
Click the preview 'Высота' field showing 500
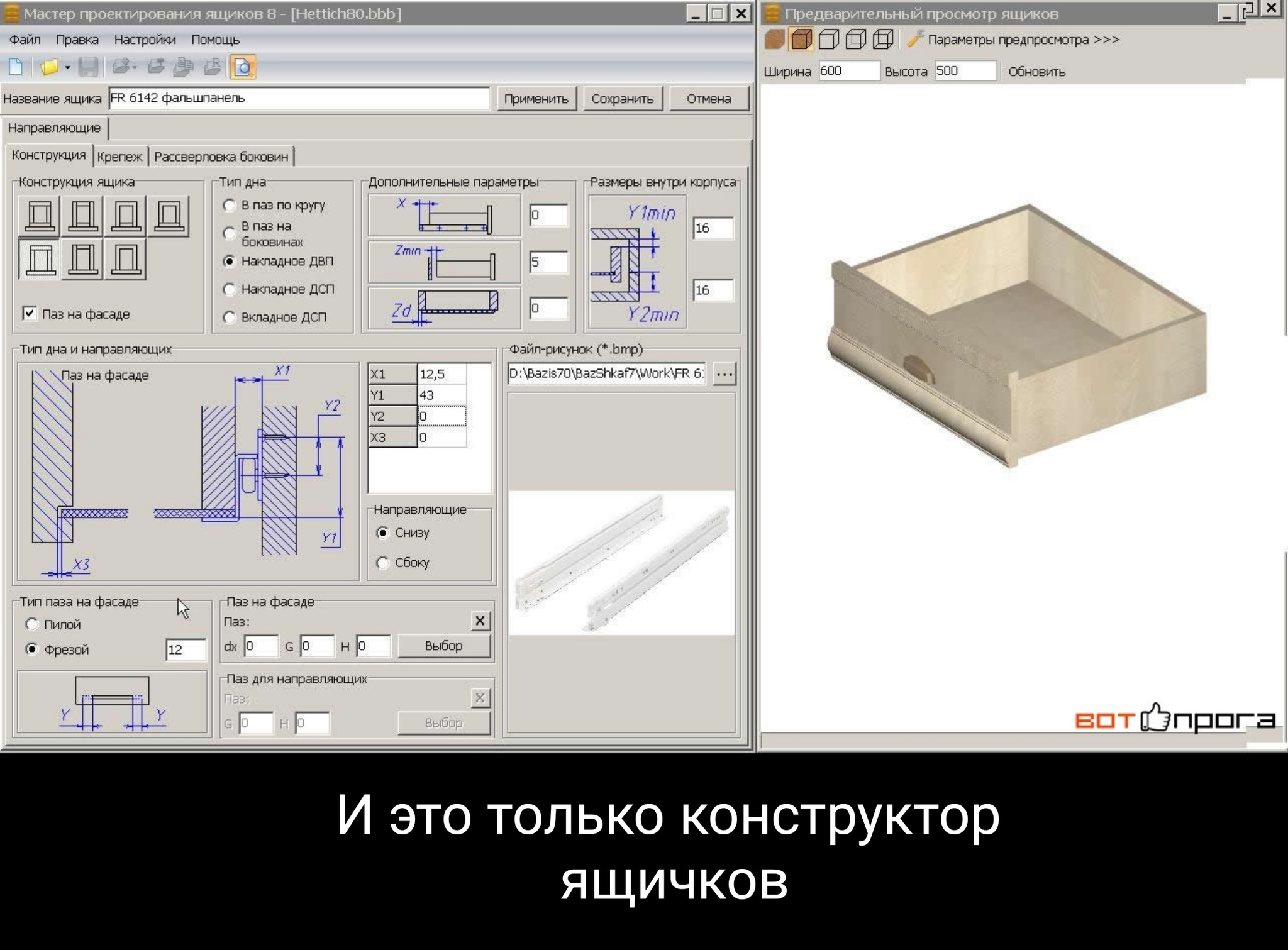point(966,71)
